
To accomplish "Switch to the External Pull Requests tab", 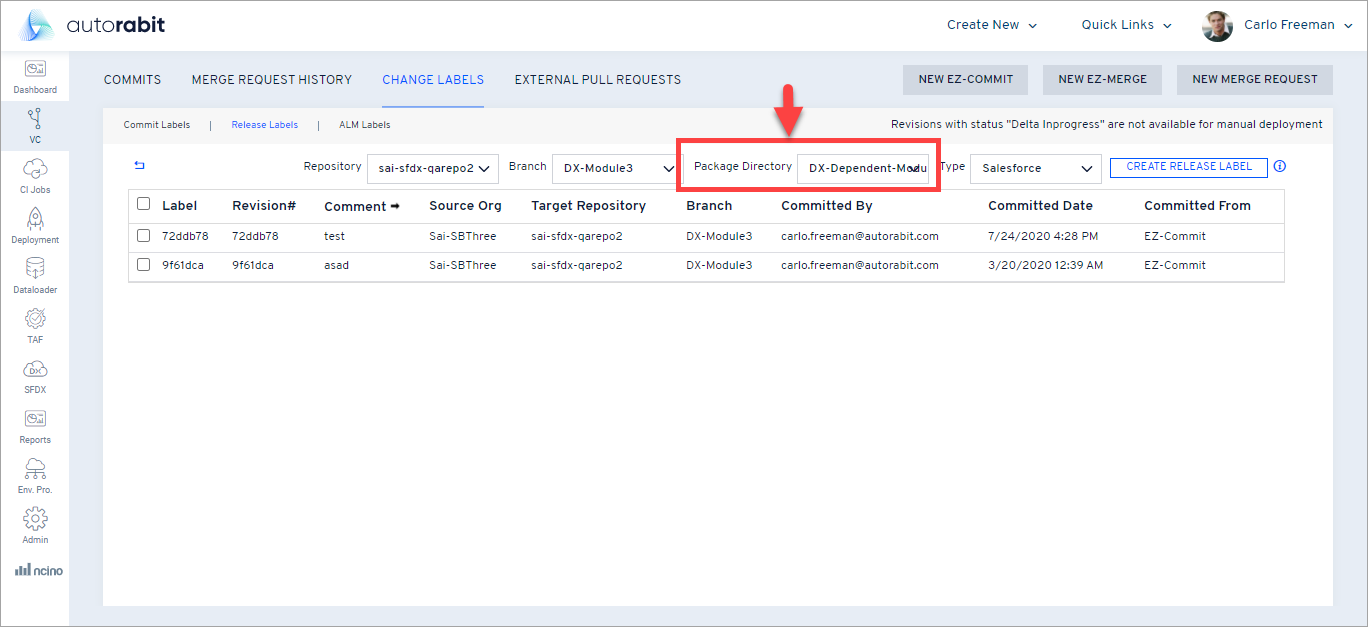I will (597, 79).
